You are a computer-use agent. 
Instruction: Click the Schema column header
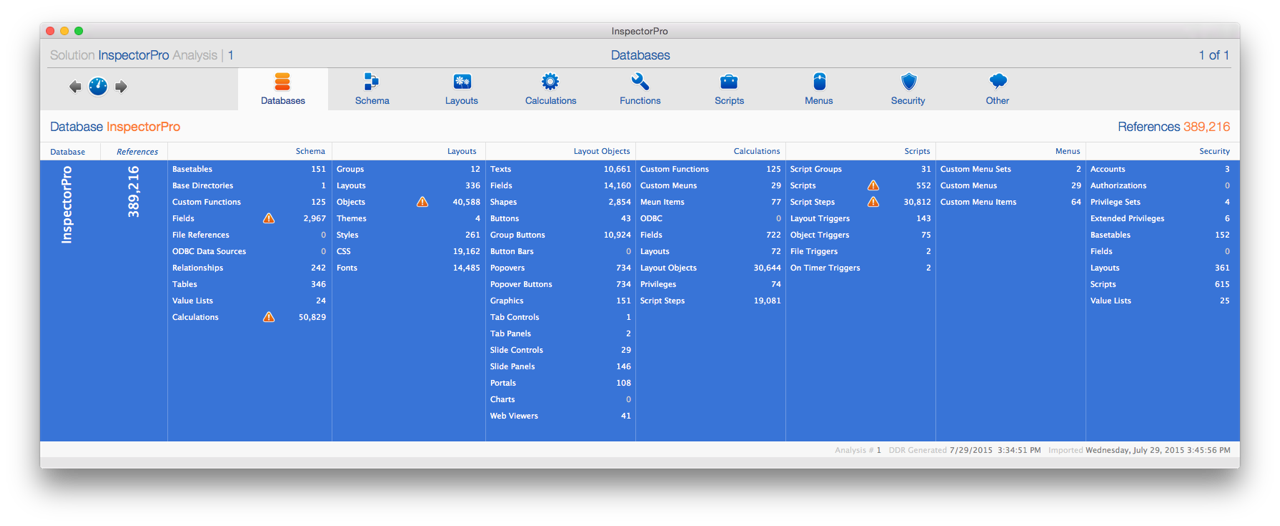point(310,151)
